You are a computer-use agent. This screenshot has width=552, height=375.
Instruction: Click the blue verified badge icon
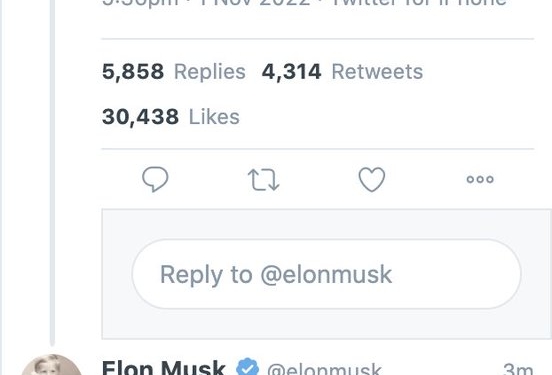[247, 367]
